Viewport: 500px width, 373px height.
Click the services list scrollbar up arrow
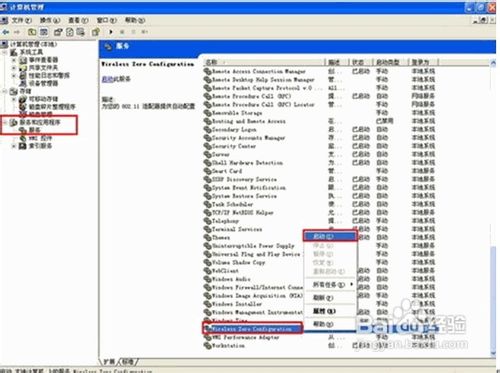click(493, 62)
